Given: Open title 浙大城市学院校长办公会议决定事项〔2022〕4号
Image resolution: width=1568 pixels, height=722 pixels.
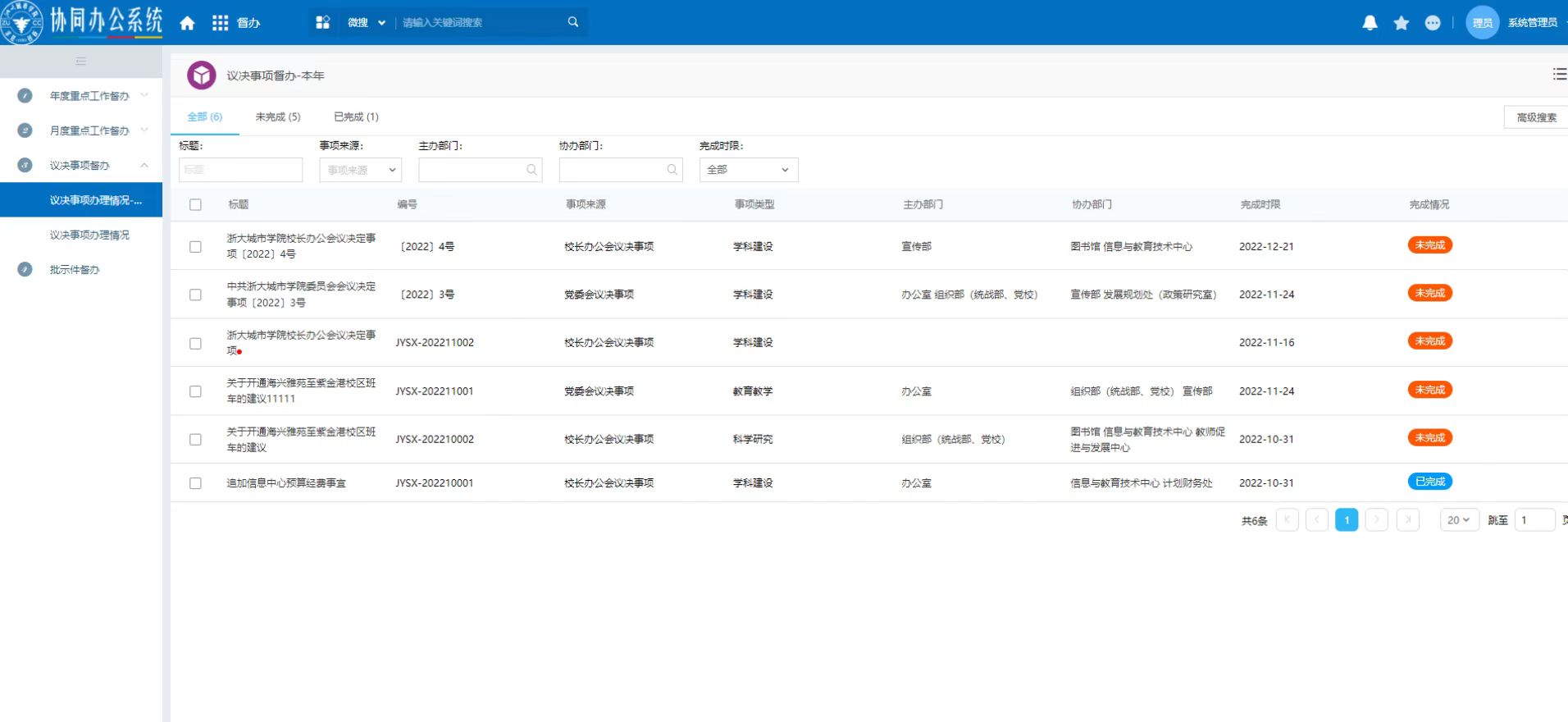Looking at the screenshot, I should click(x=301, y=246).
